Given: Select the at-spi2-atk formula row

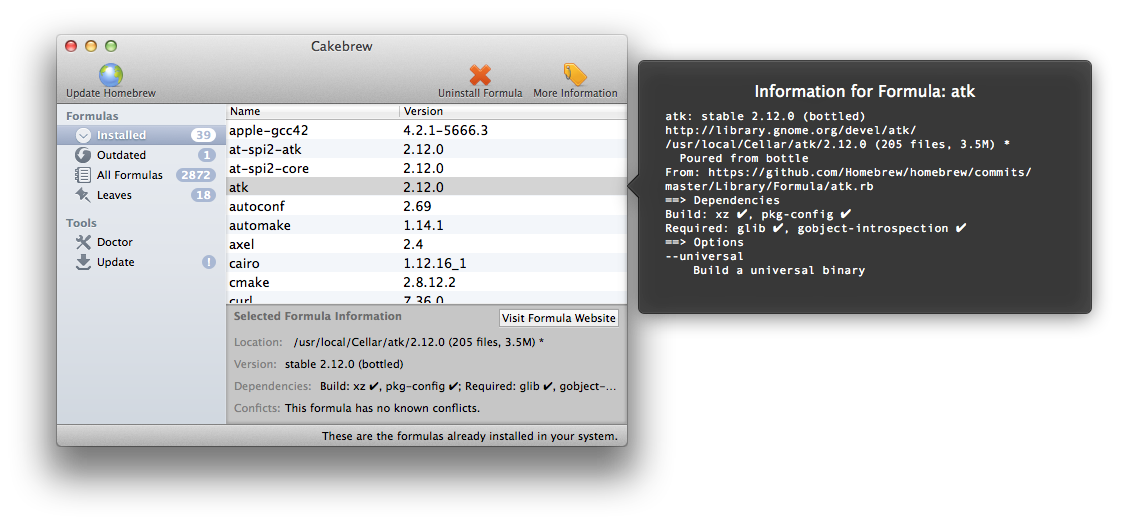Looking at the screenshot, I should coord(426,149).
